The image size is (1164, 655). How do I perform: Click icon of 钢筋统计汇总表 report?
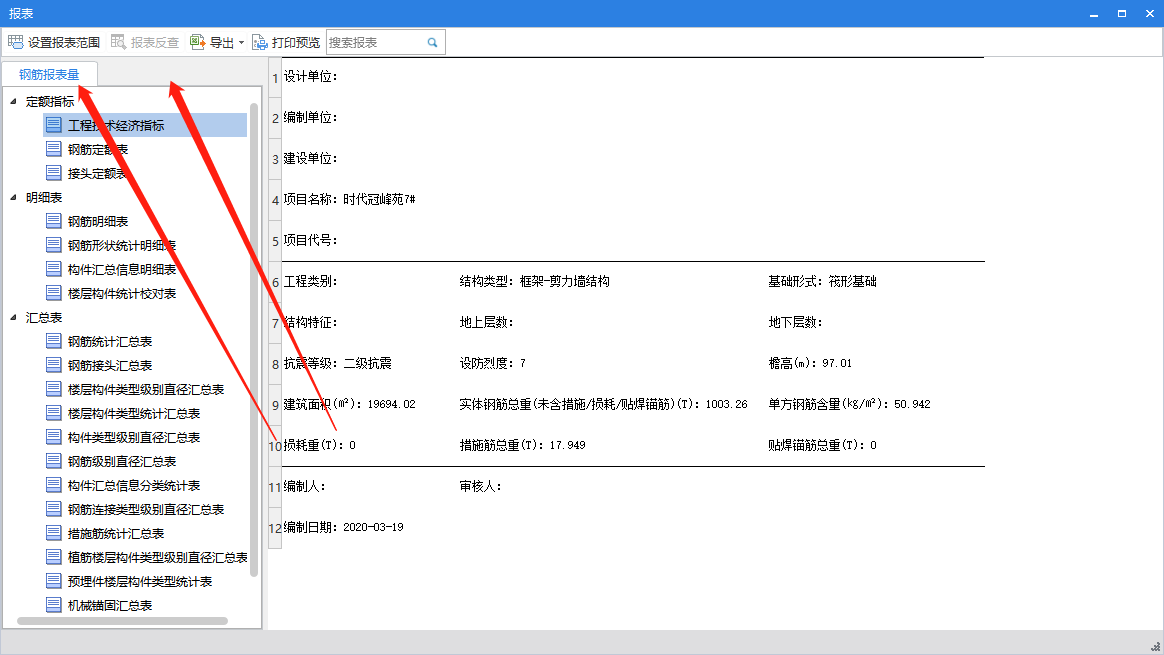[53, 341]
